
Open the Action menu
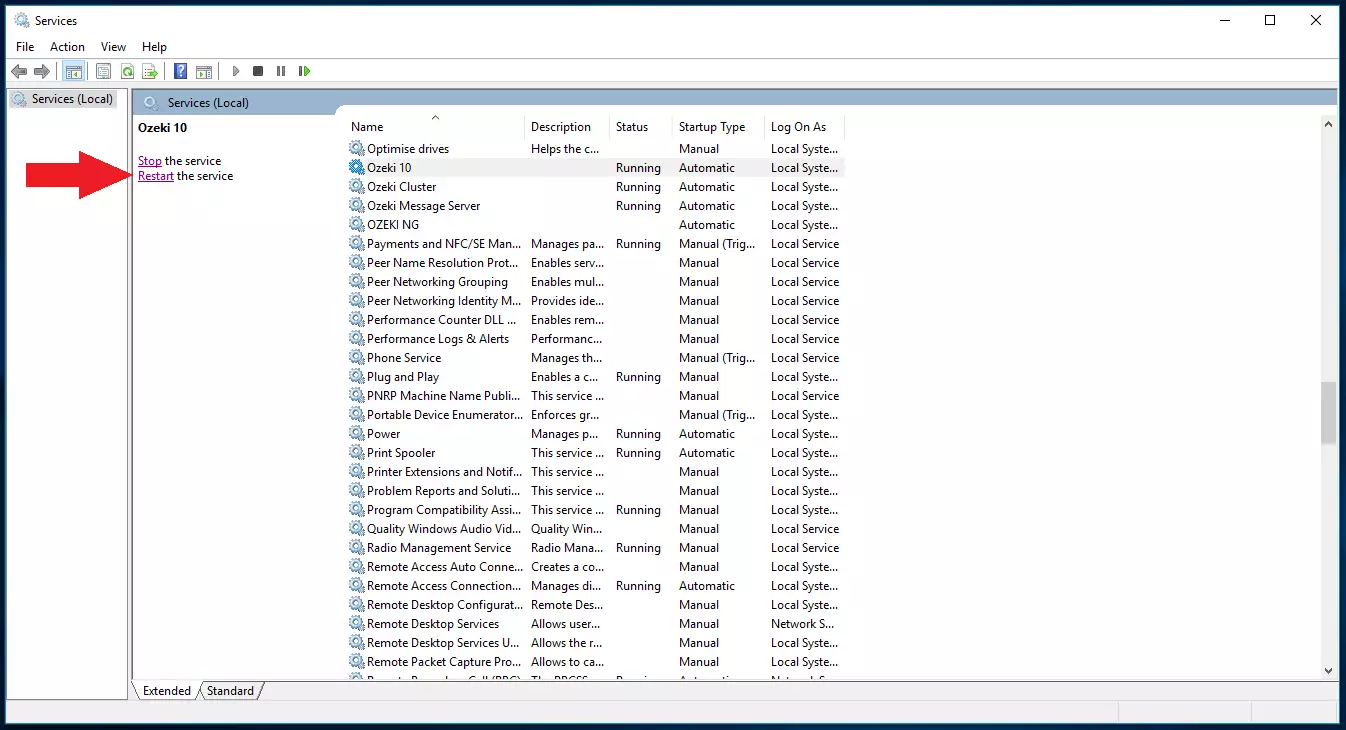point(67,46)
